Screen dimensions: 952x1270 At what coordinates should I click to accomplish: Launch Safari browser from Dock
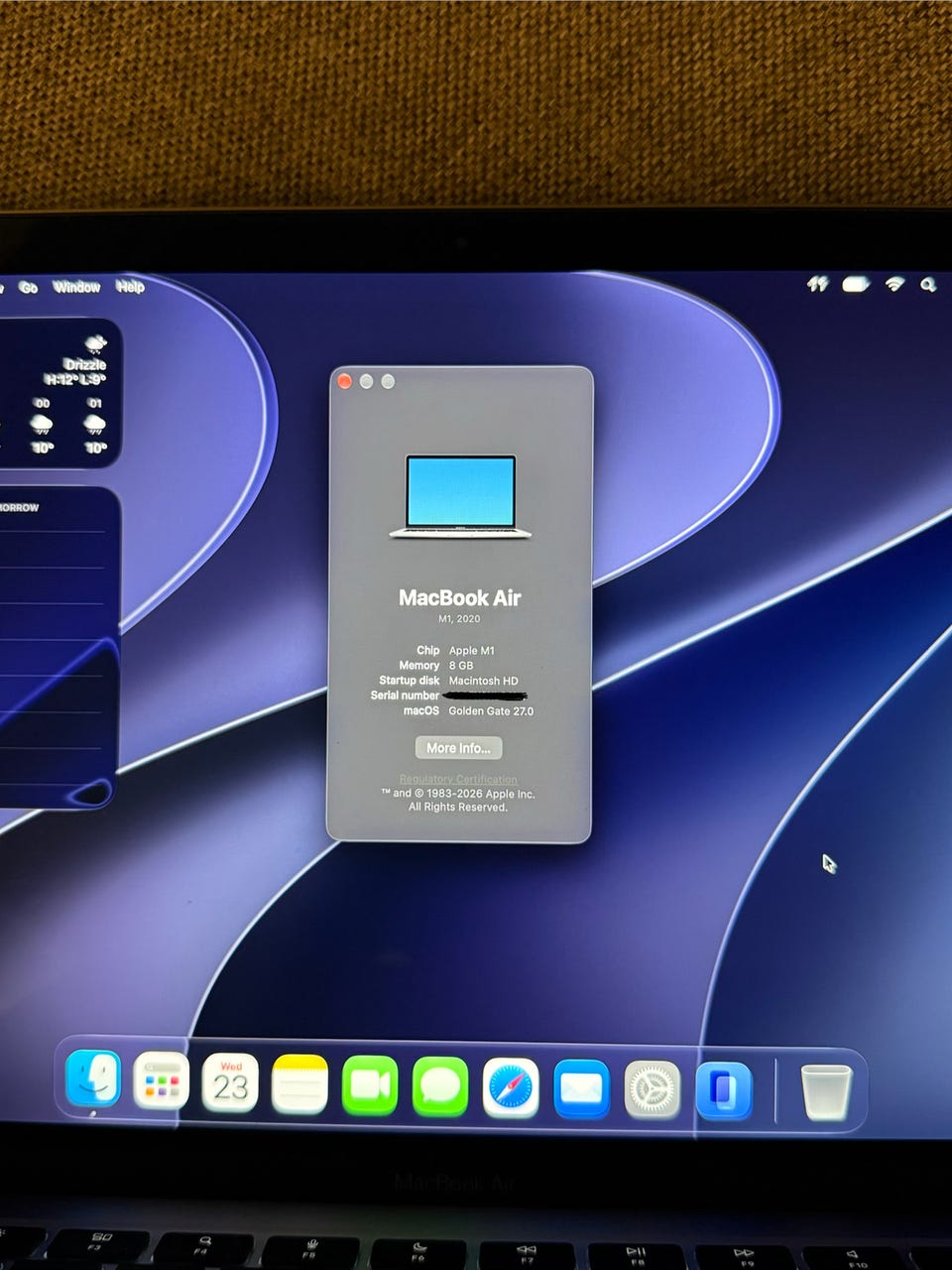(511, 1087)
